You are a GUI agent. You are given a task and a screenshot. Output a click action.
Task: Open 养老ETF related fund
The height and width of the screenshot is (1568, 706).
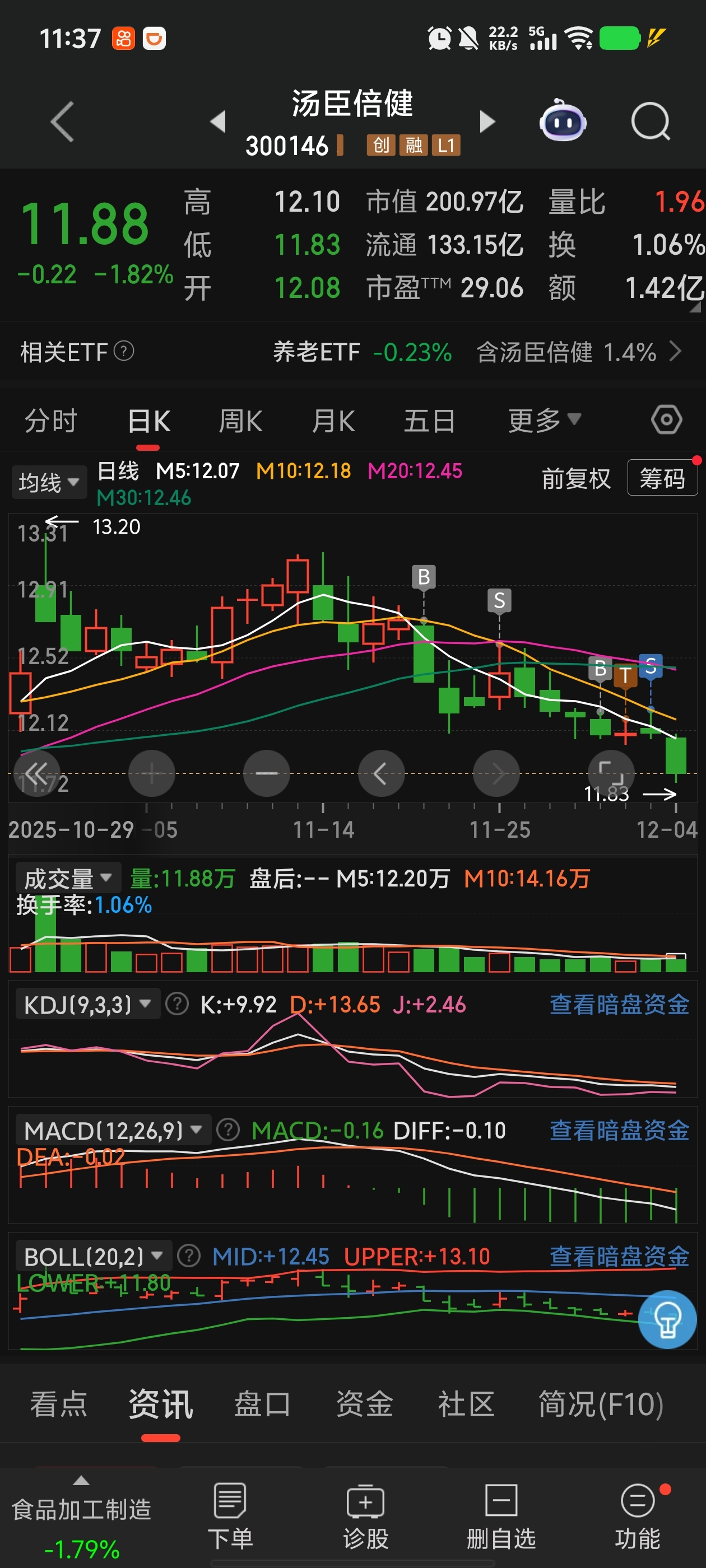pos(363,352)
